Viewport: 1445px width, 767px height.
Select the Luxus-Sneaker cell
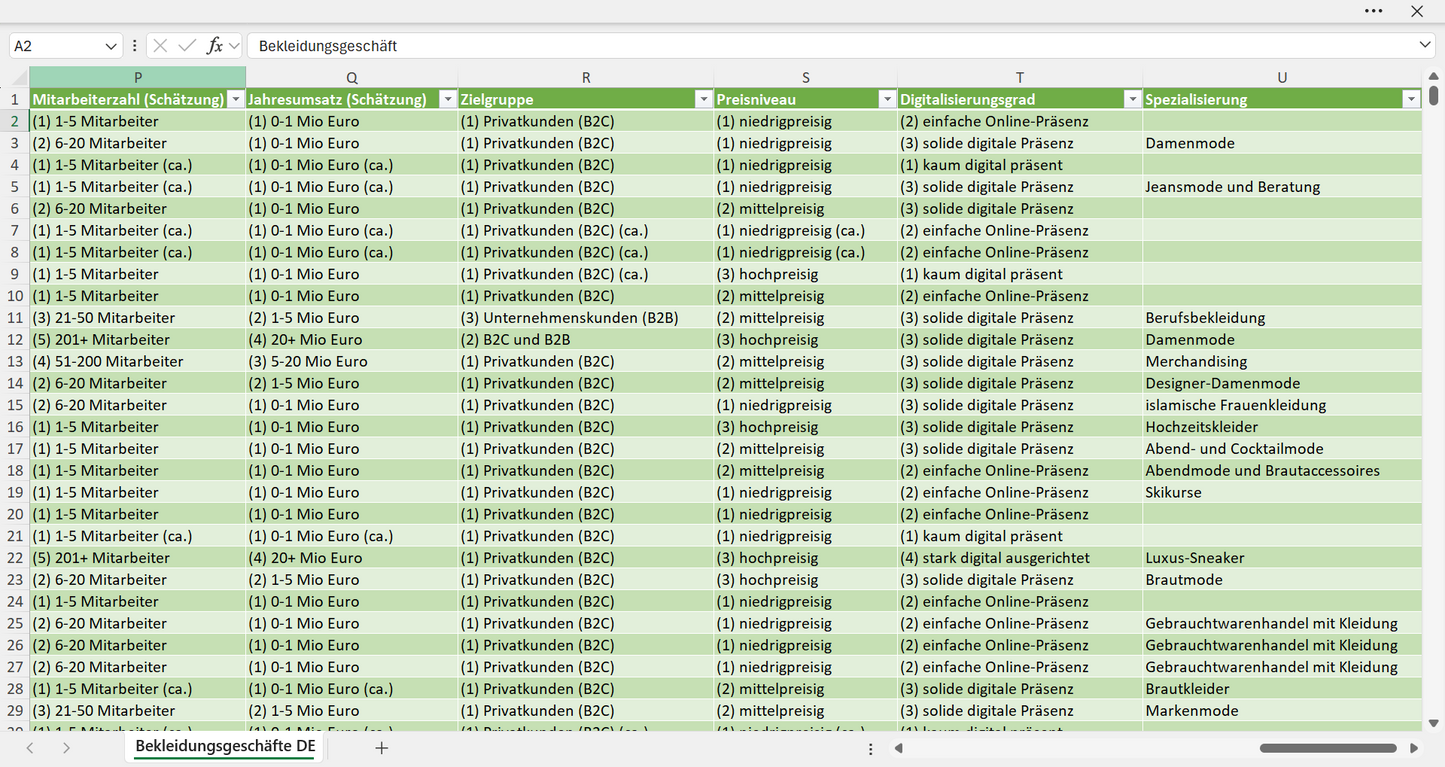tap(1282, 558)
